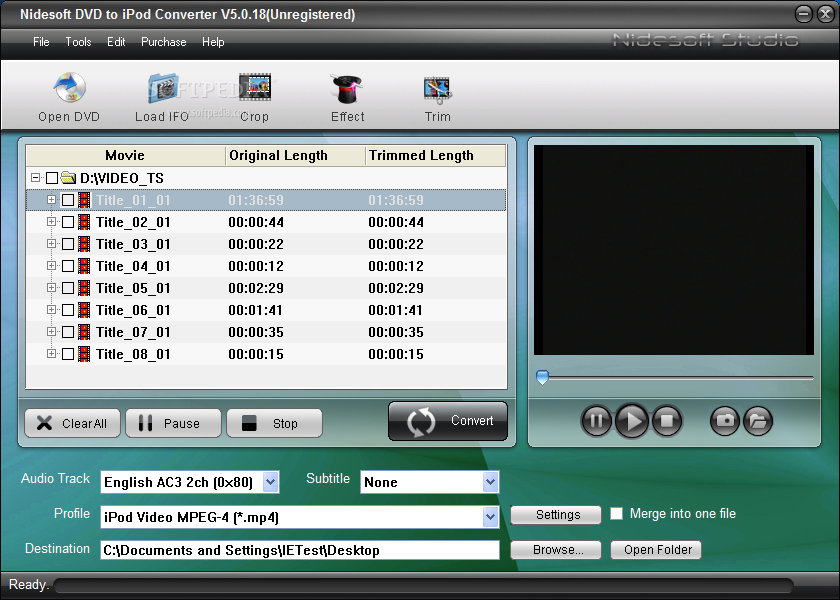Select the Title_06_01 row name
The height and width of the screenshot is (600, 840).
pyautogui.click(x=133, y=310)
